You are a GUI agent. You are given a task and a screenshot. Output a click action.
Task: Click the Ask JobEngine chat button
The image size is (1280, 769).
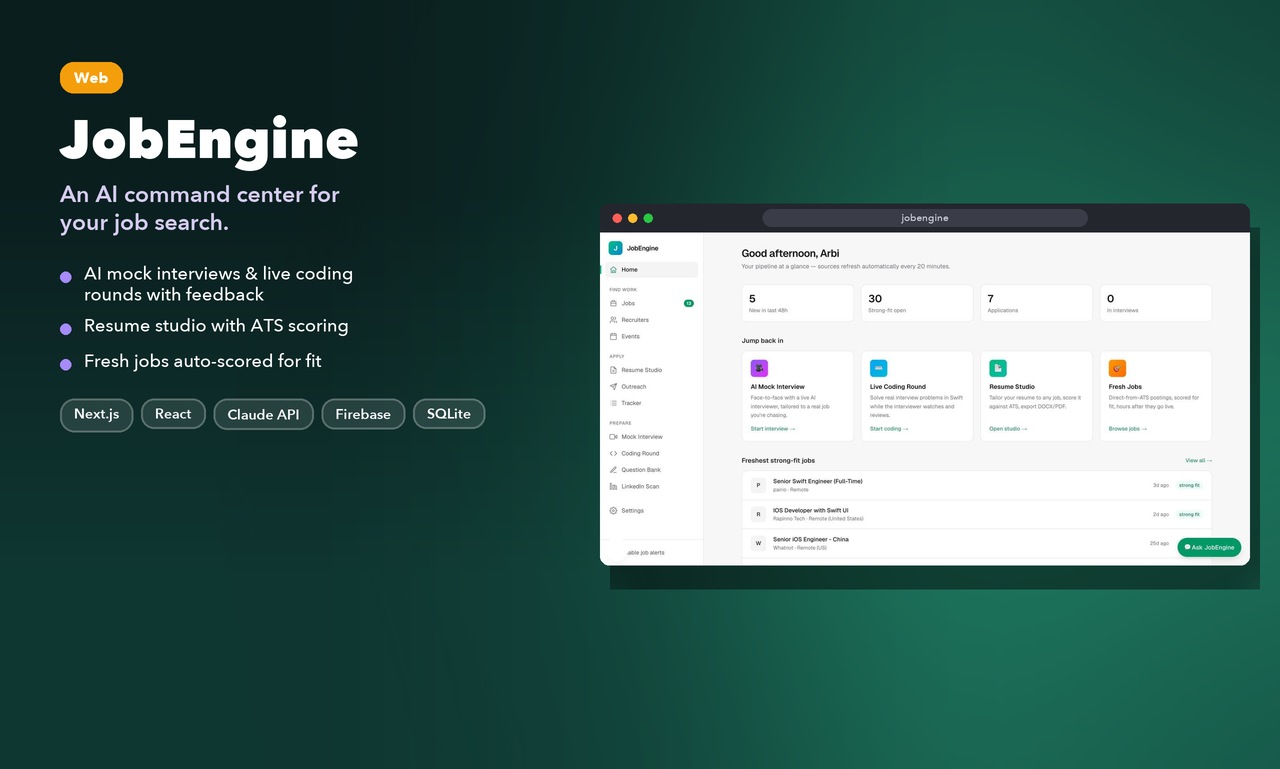point(1209,547)
